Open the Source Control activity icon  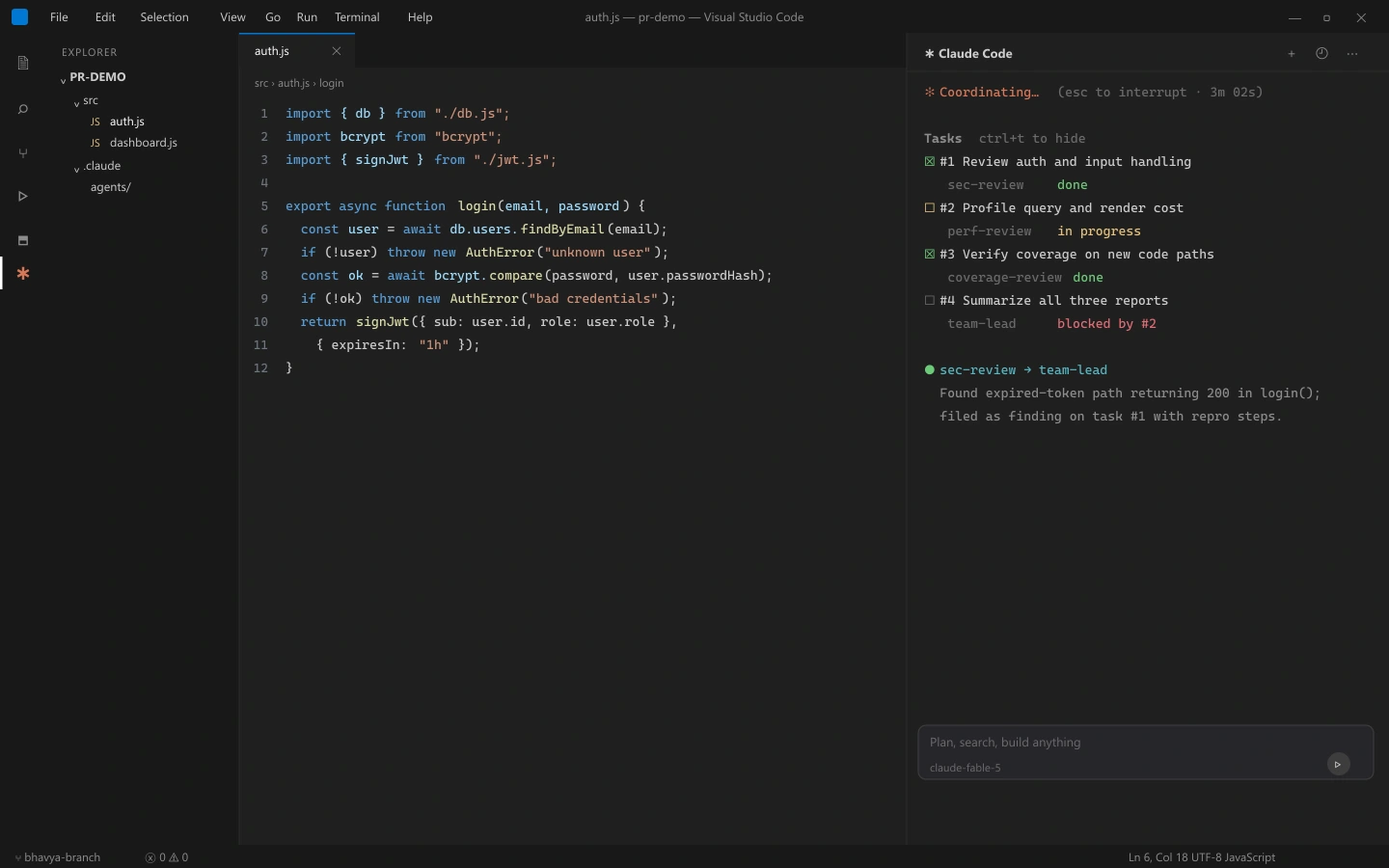click(23, 153)
